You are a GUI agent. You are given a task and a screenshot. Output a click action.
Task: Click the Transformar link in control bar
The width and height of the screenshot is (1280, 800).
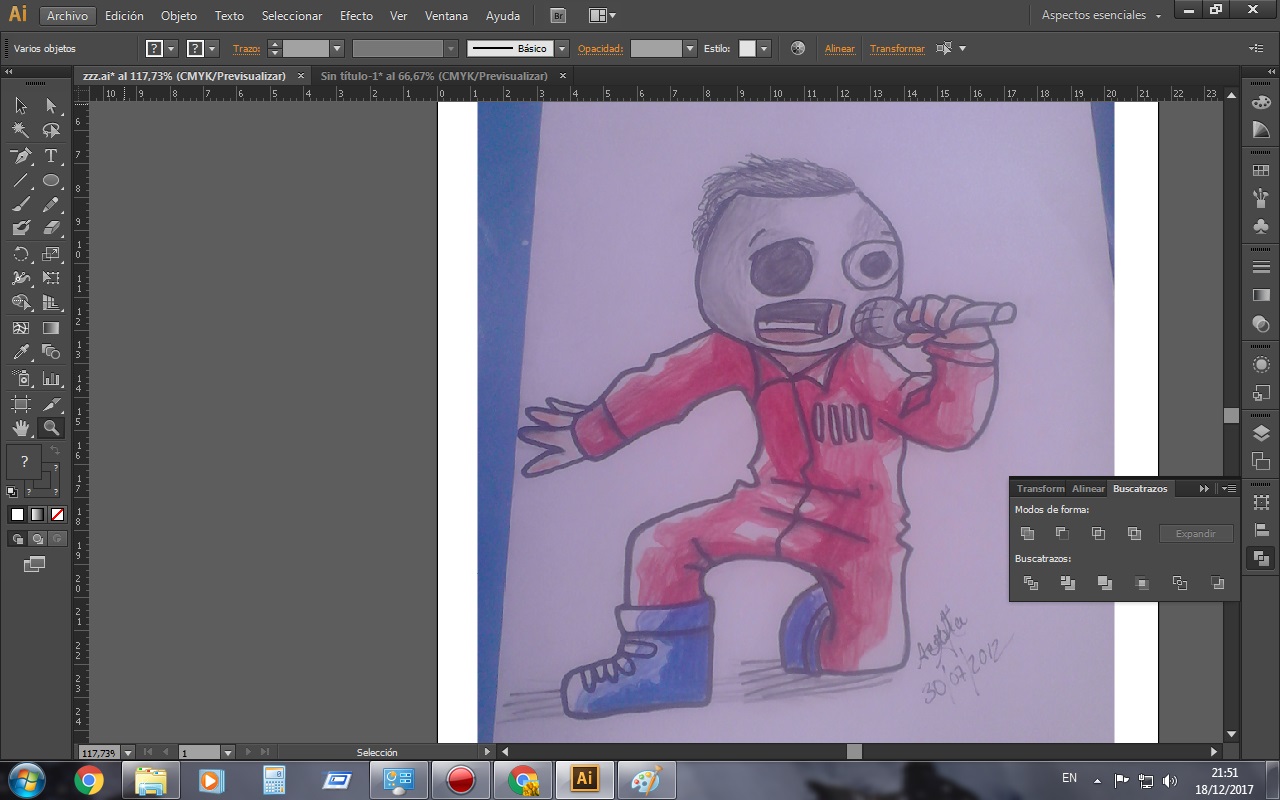coord(897,48)
